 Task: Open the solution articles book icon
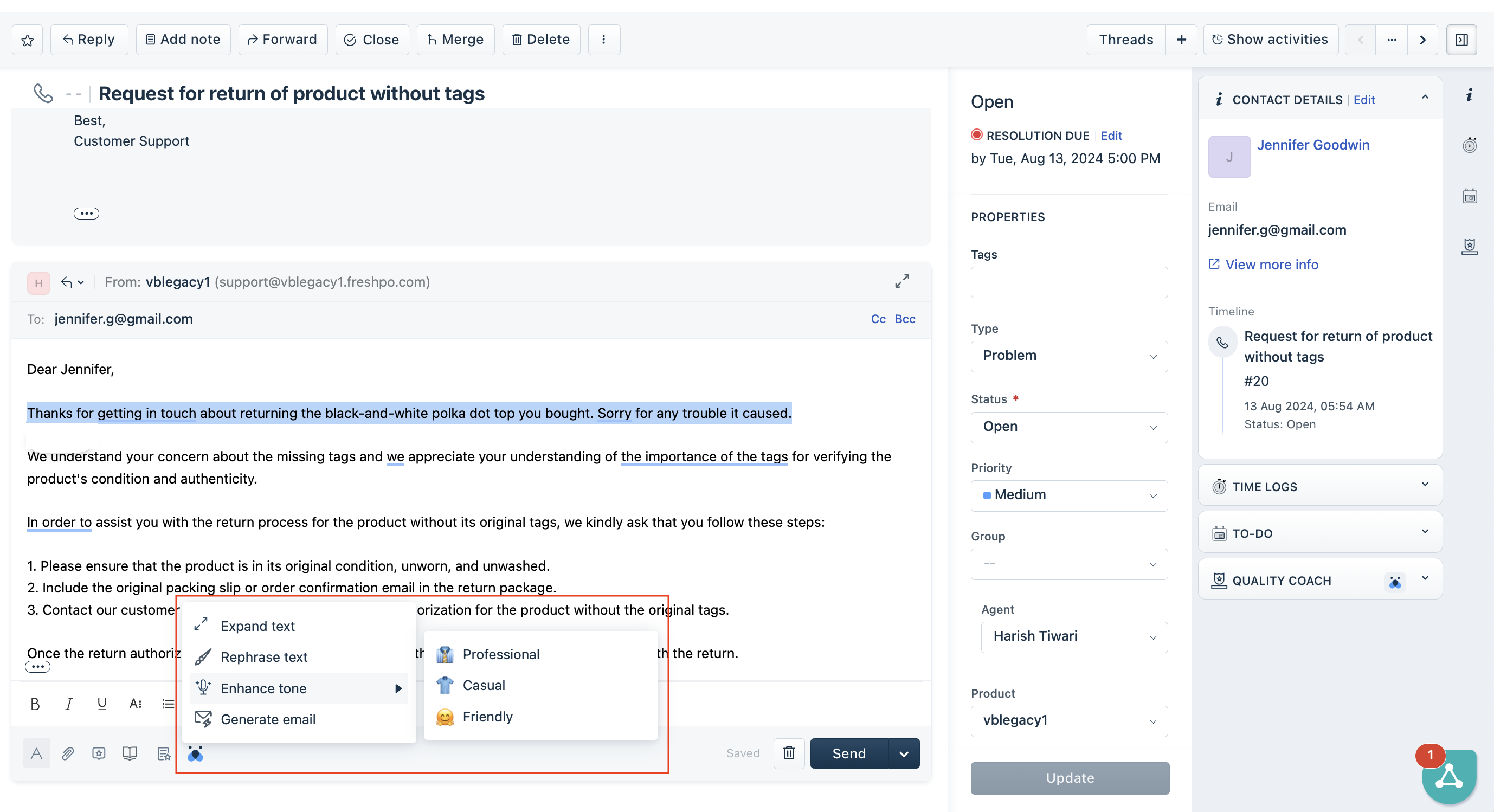point(130,753)
